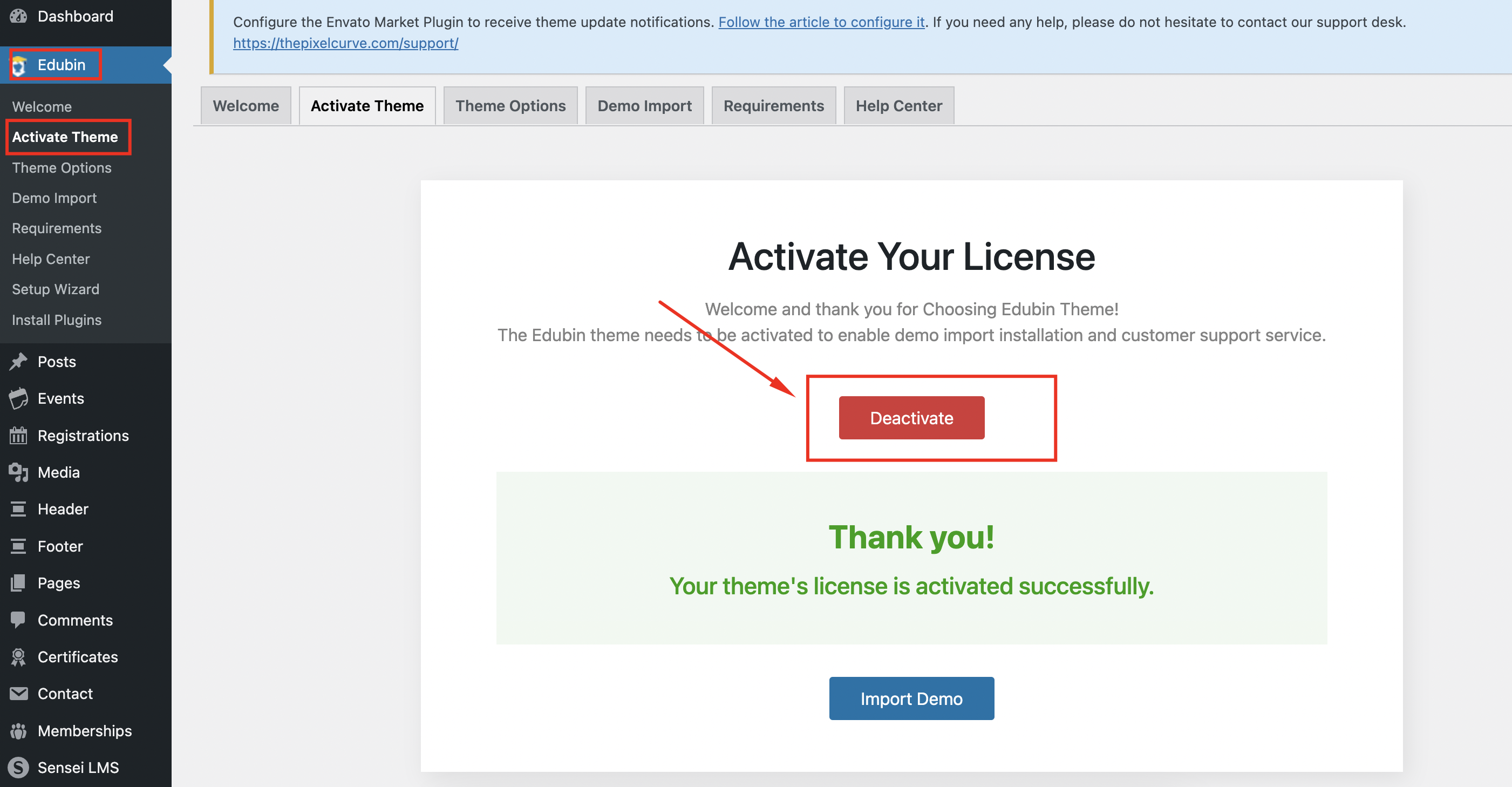This screenshot has width=1512, height=787.
Task: Open Footer in admin menu
Action: (x=86, y=546)
